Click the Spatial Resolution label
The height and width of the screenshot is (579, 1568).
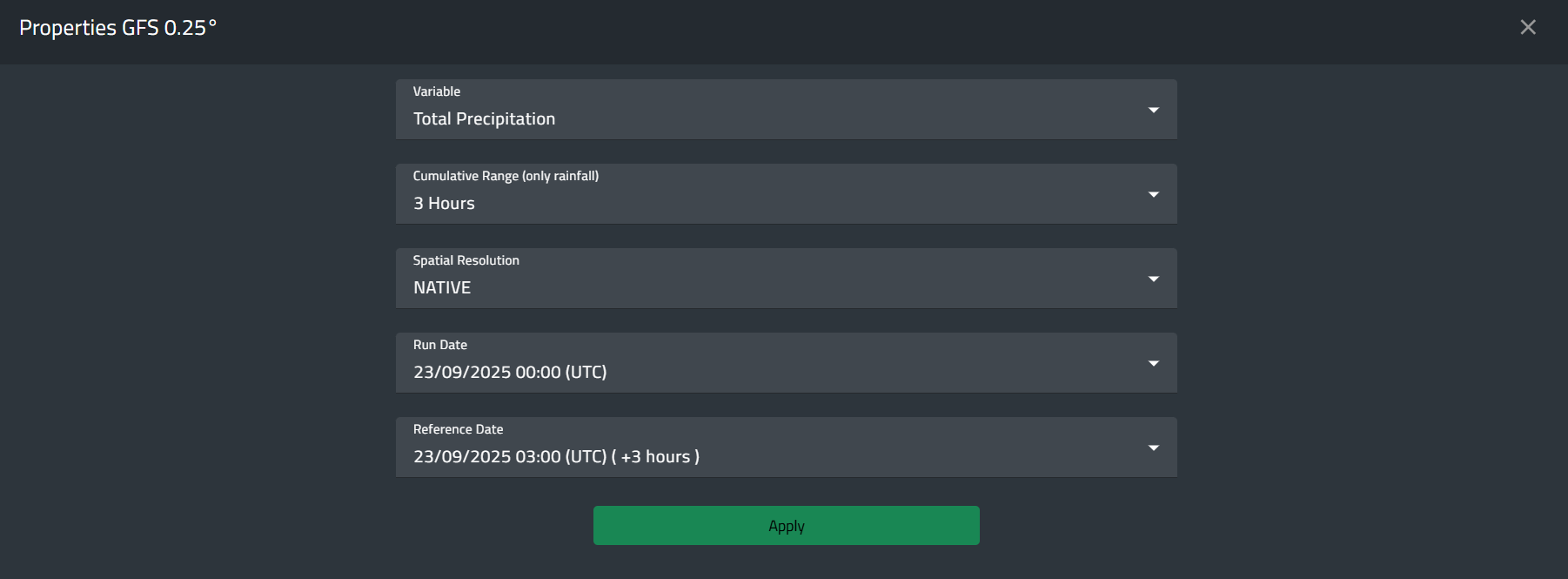(x=466, y=260)
